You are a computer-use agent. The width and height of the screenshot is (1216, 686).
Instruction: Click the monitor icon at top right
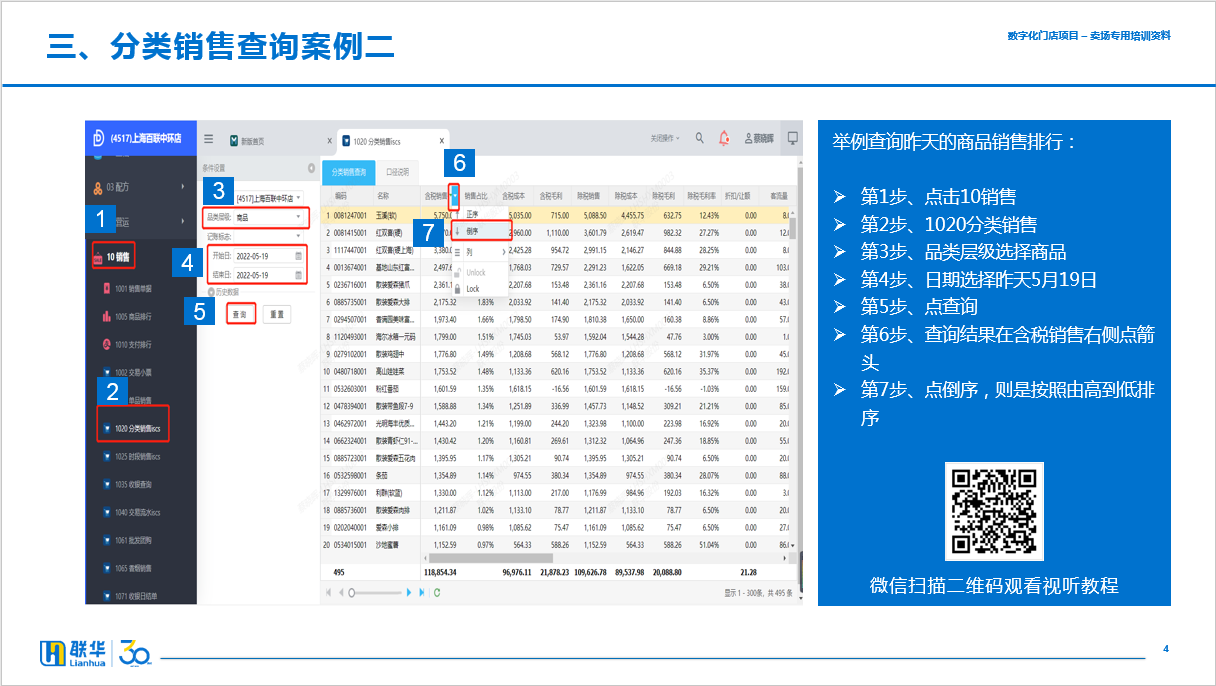coord(792,138)
